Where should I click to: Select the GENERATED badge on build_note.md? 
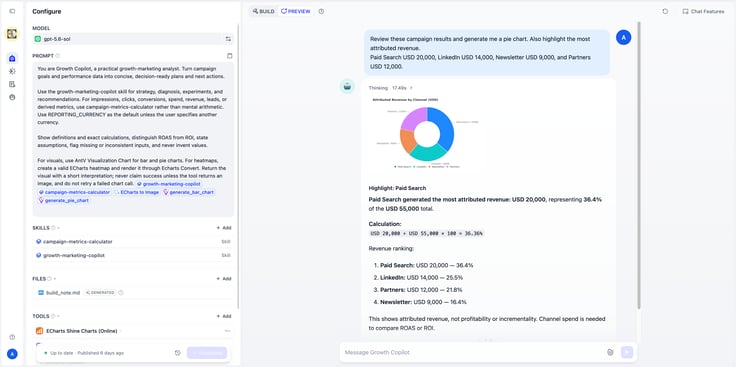pos(100,292)
